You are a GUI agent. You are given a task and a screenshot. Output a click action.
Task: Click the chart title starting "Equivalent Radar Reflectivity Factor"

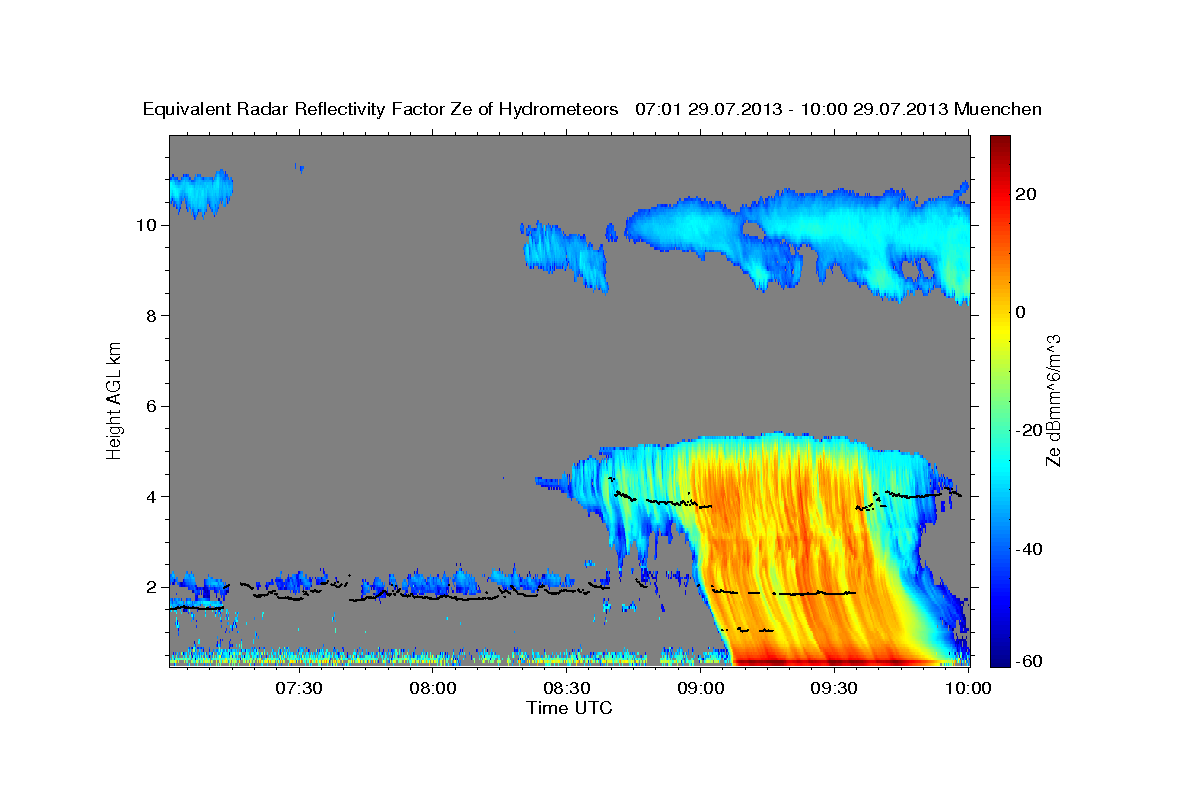pyautogui.click(x=593, y=109)
